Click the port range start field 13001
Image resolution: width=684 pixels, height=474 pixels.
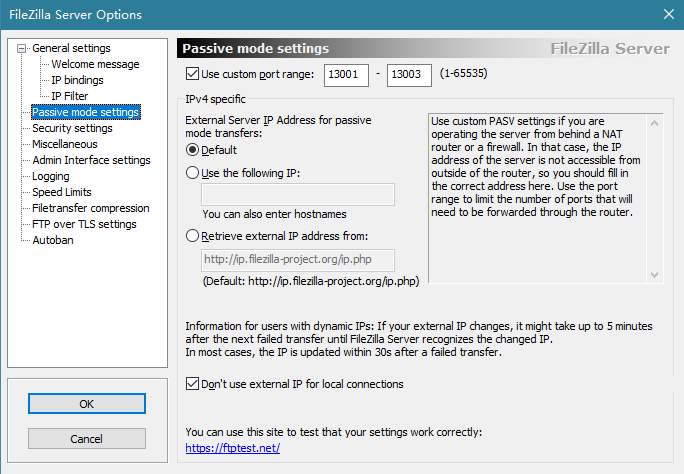tap(346, 75)
